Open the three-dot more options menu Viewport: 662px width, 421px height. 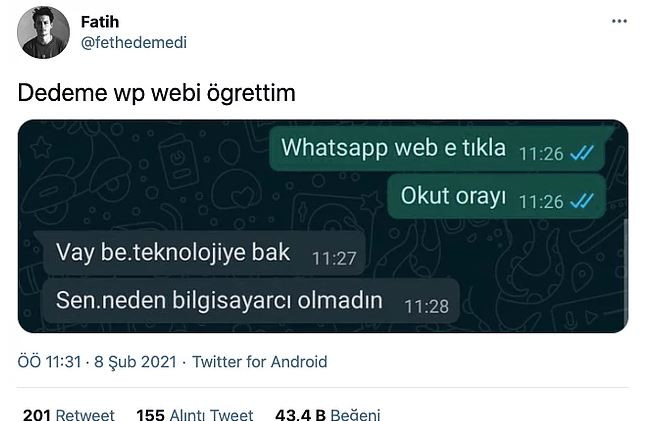tap(619, 21)
